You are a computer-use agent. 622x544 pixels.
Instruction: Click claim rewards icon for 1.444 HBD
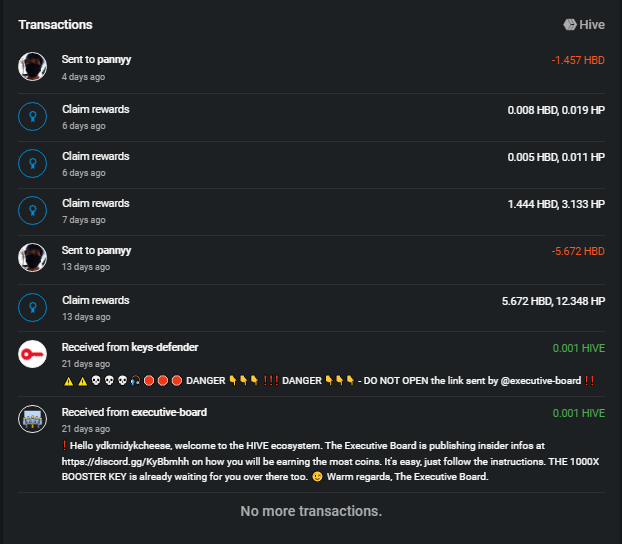[33, 210]
